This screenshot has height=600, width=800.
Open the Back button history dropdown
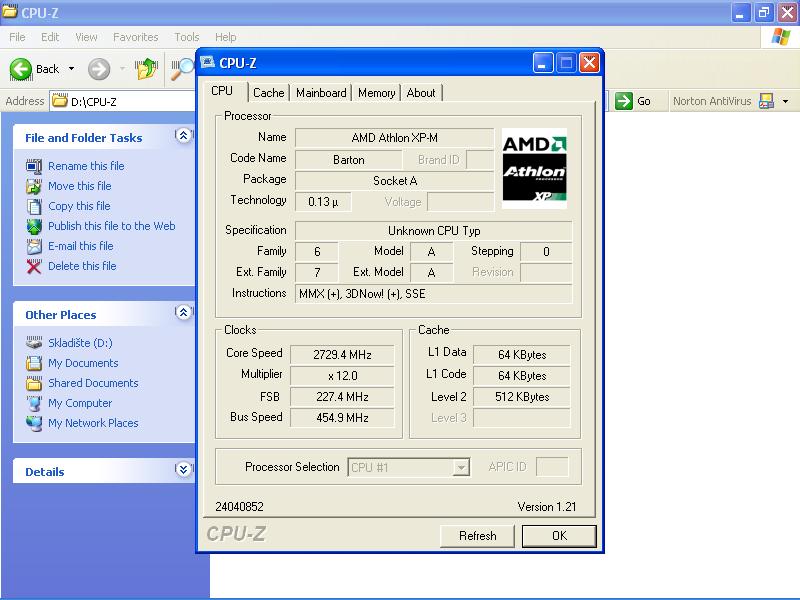coord(72,69)
